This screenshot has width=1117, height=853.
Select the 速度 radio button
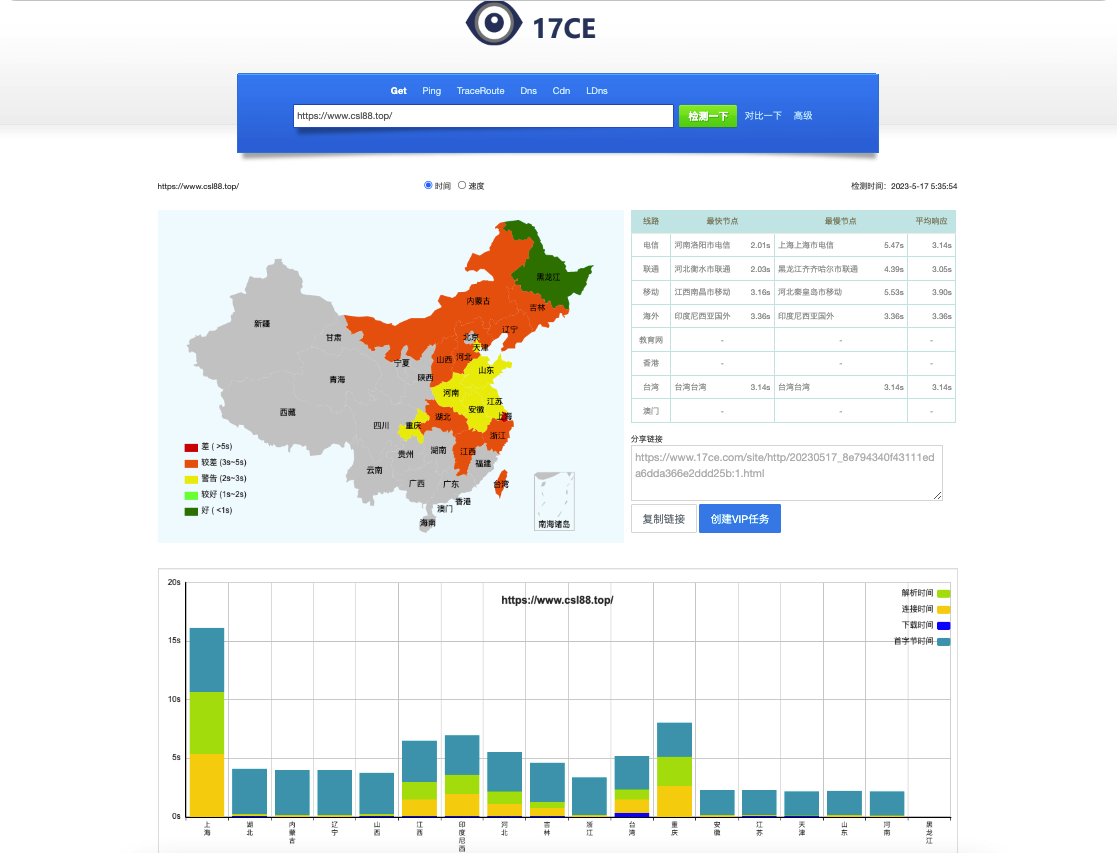click(462, 185)
